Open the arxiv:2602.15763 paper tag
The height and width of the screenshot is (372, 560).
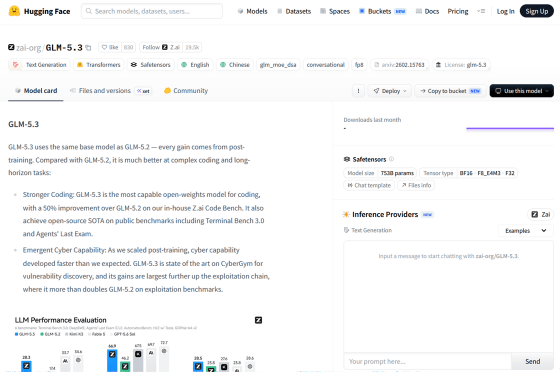pos(399,65)
